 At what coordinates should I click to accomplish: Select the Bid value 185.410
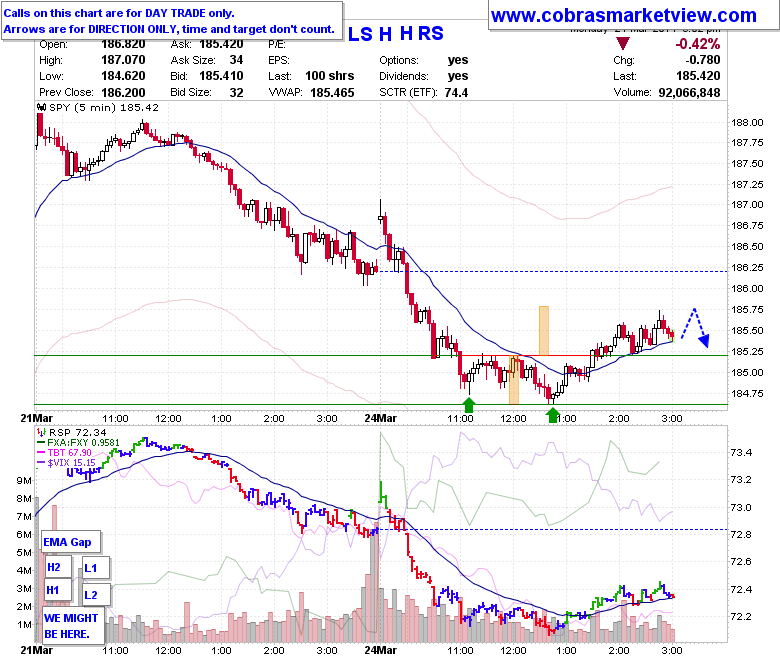tap(221, 76)
